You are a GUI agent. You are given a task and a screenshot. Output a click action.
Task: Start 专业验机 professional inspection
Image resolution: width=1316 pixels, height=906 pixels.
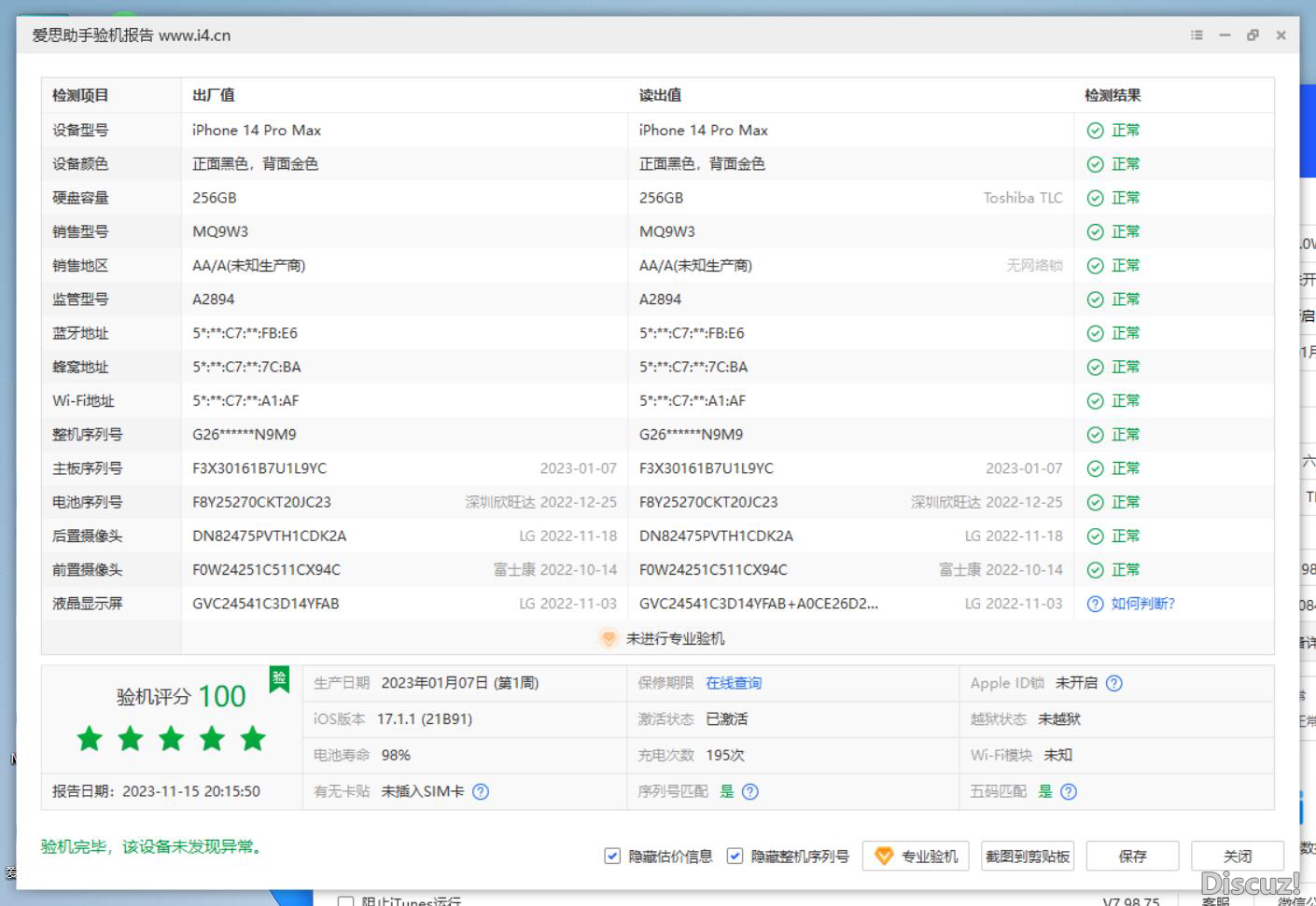pyautogui.click(x=917, y=856)
